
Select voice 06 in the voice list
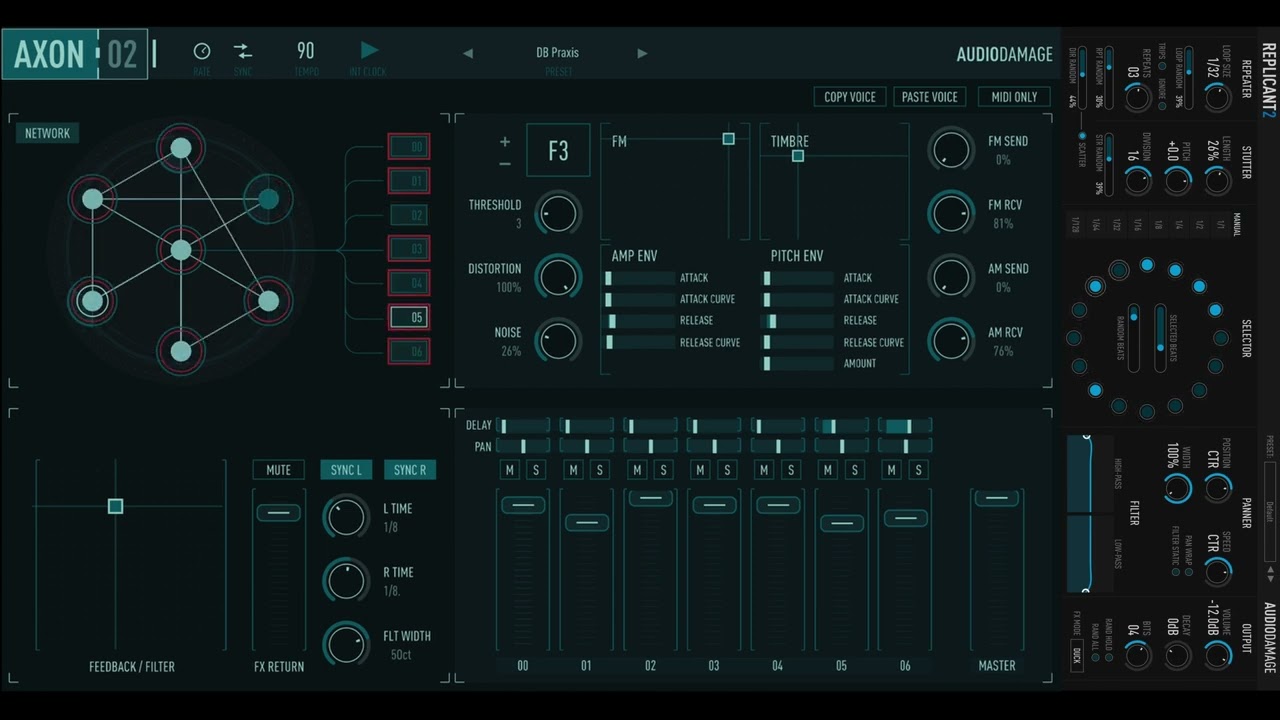[409, 351]
